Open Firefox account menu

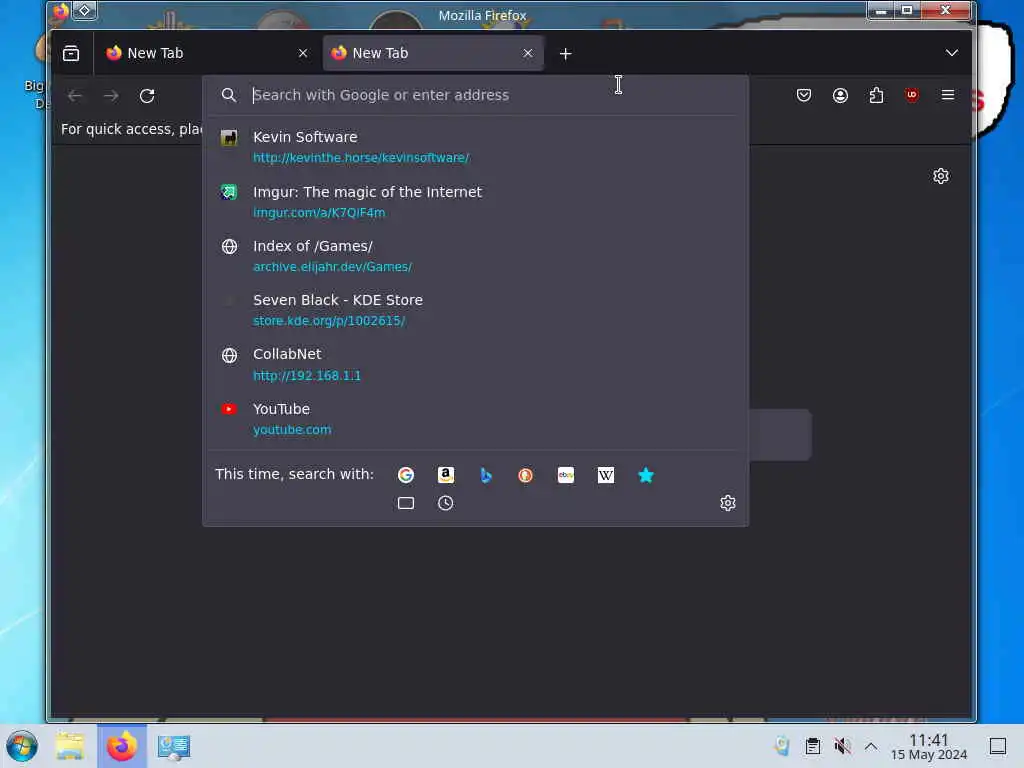840,95
